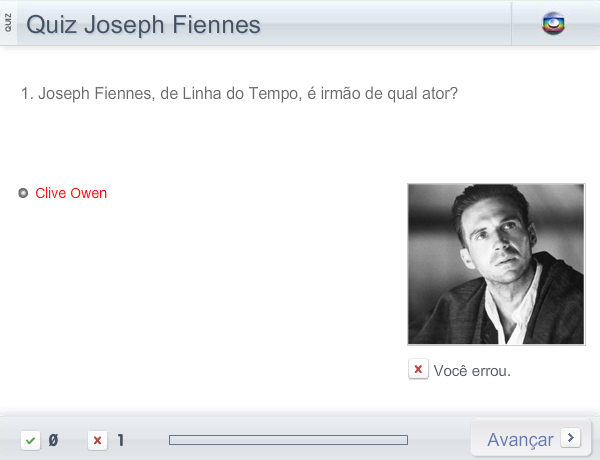Click the Avançar button
The height and width of the screenshot is (460, 600).
(531, 439)
